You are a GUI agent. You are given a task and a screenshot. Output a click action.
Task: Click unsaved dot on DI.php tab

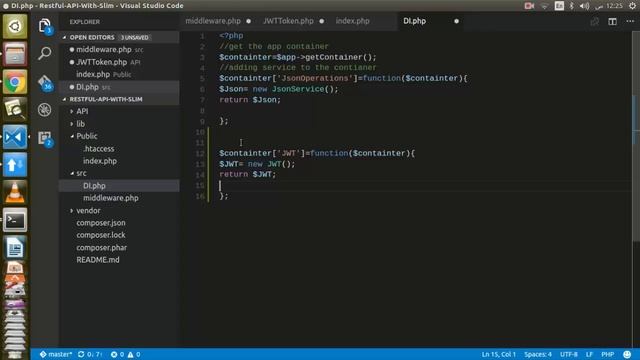tap(456, 21)
